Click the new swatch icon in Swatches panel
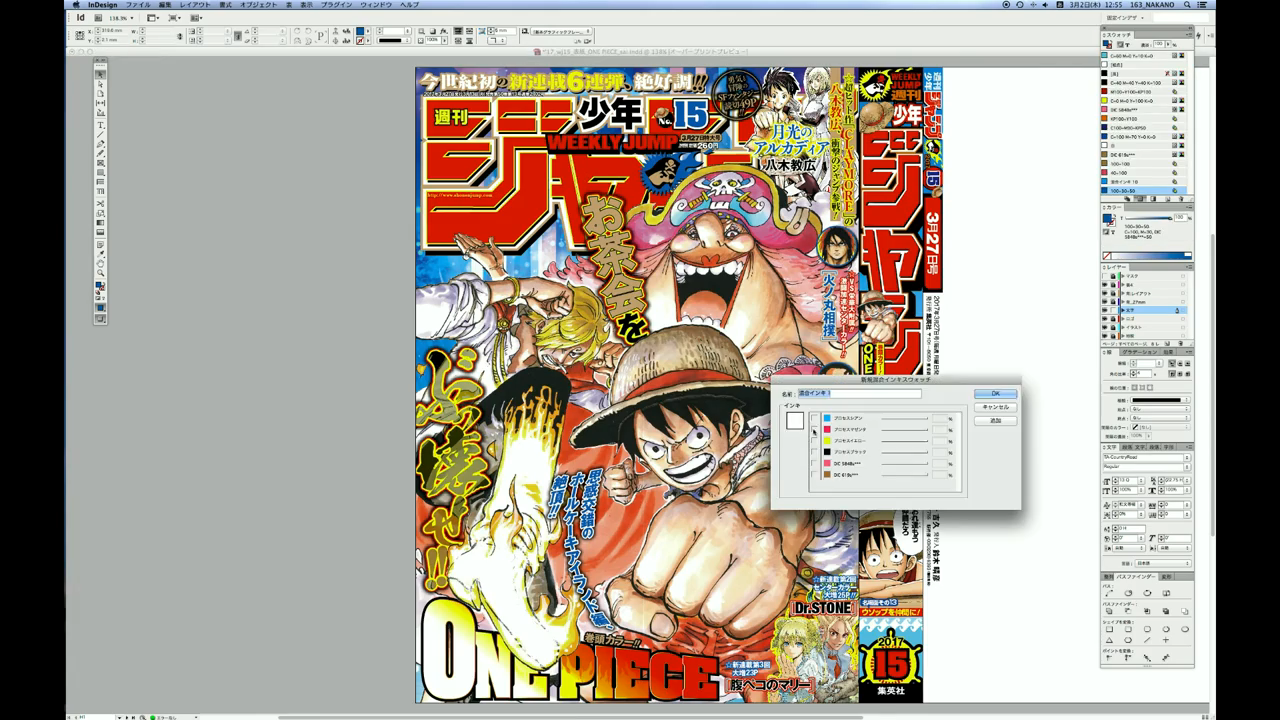The width and height of the screenshot is (1280, 720). tap(1169, 199)
